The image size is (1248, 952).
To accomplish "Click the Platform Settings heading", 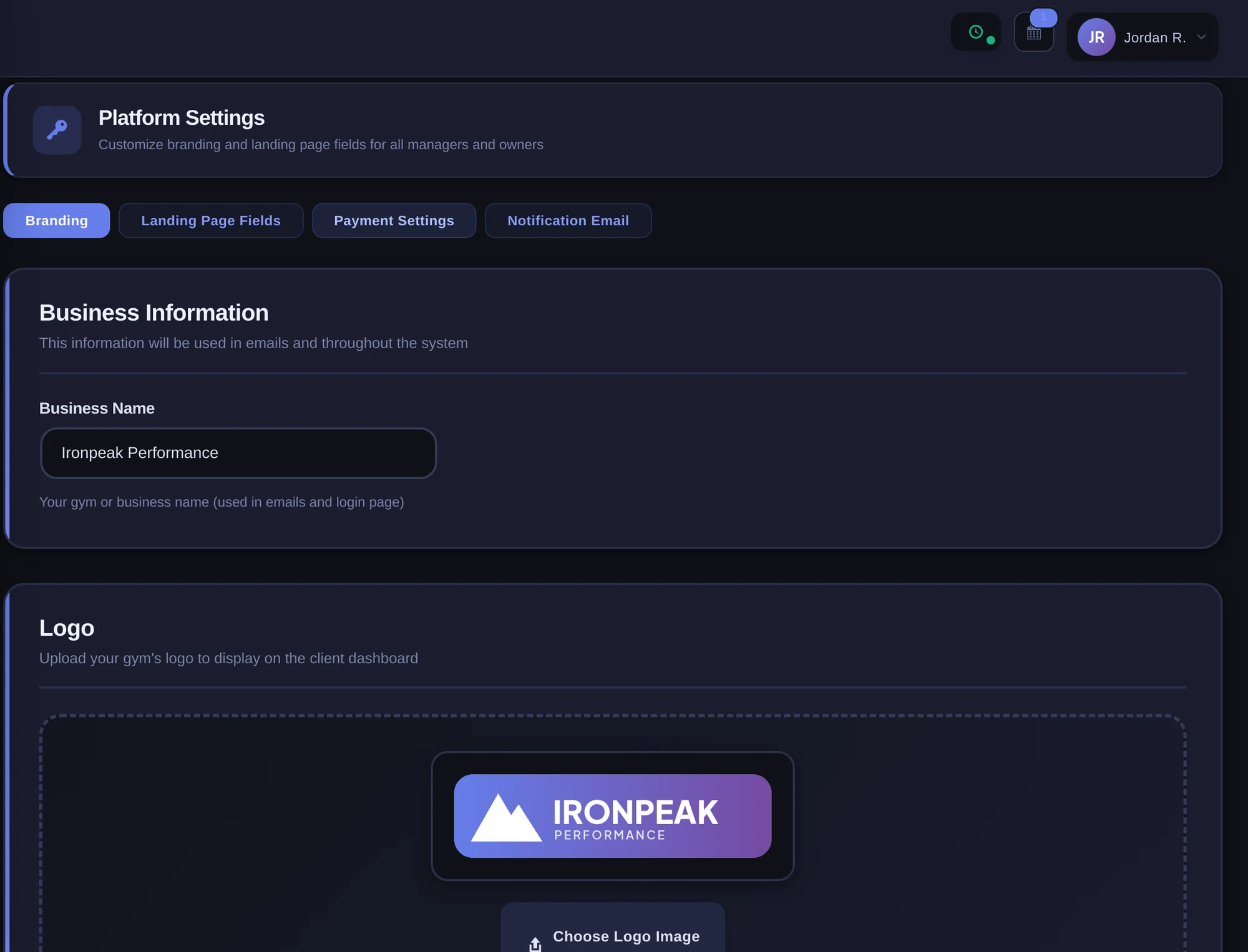I will tap(182, 118).
